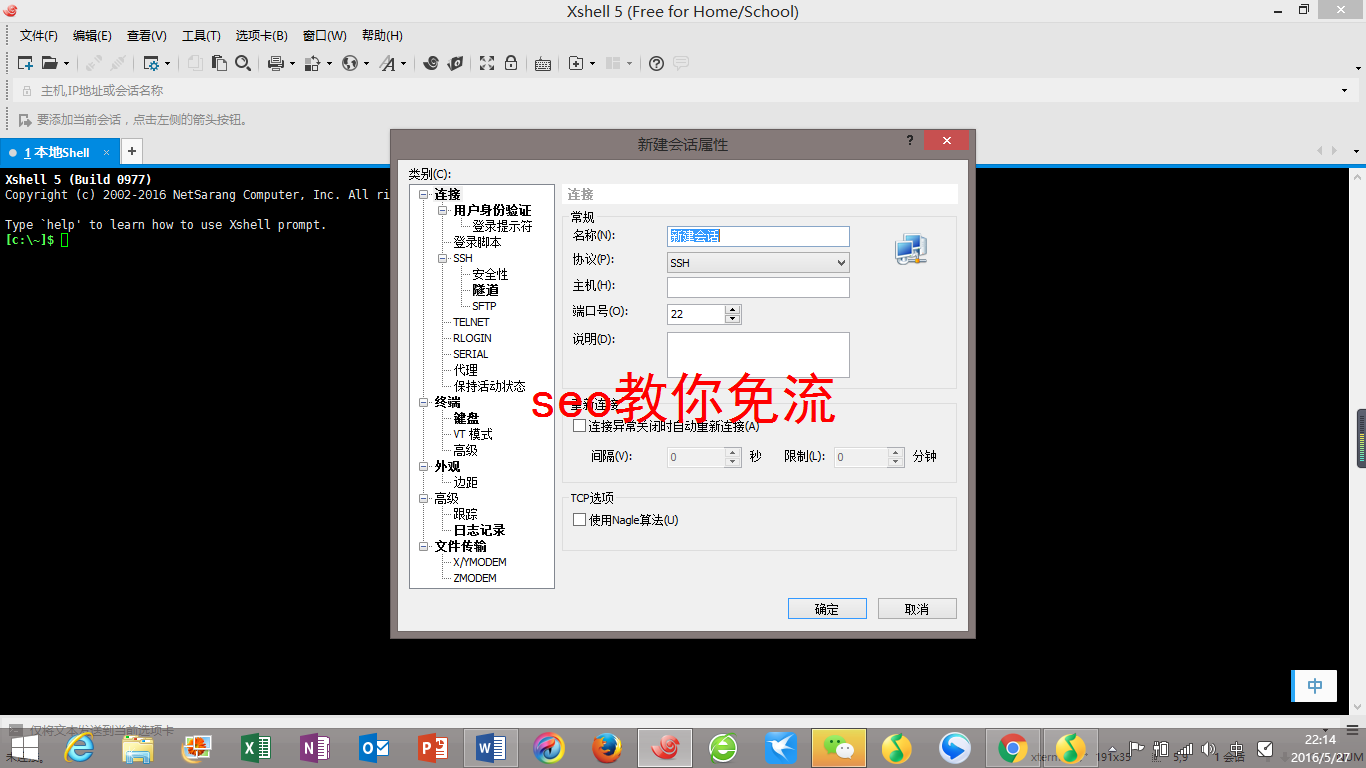Launch Microsoft Word from the taskbar
Viewport: 1366px width, 768px height.
coord(490,748)
